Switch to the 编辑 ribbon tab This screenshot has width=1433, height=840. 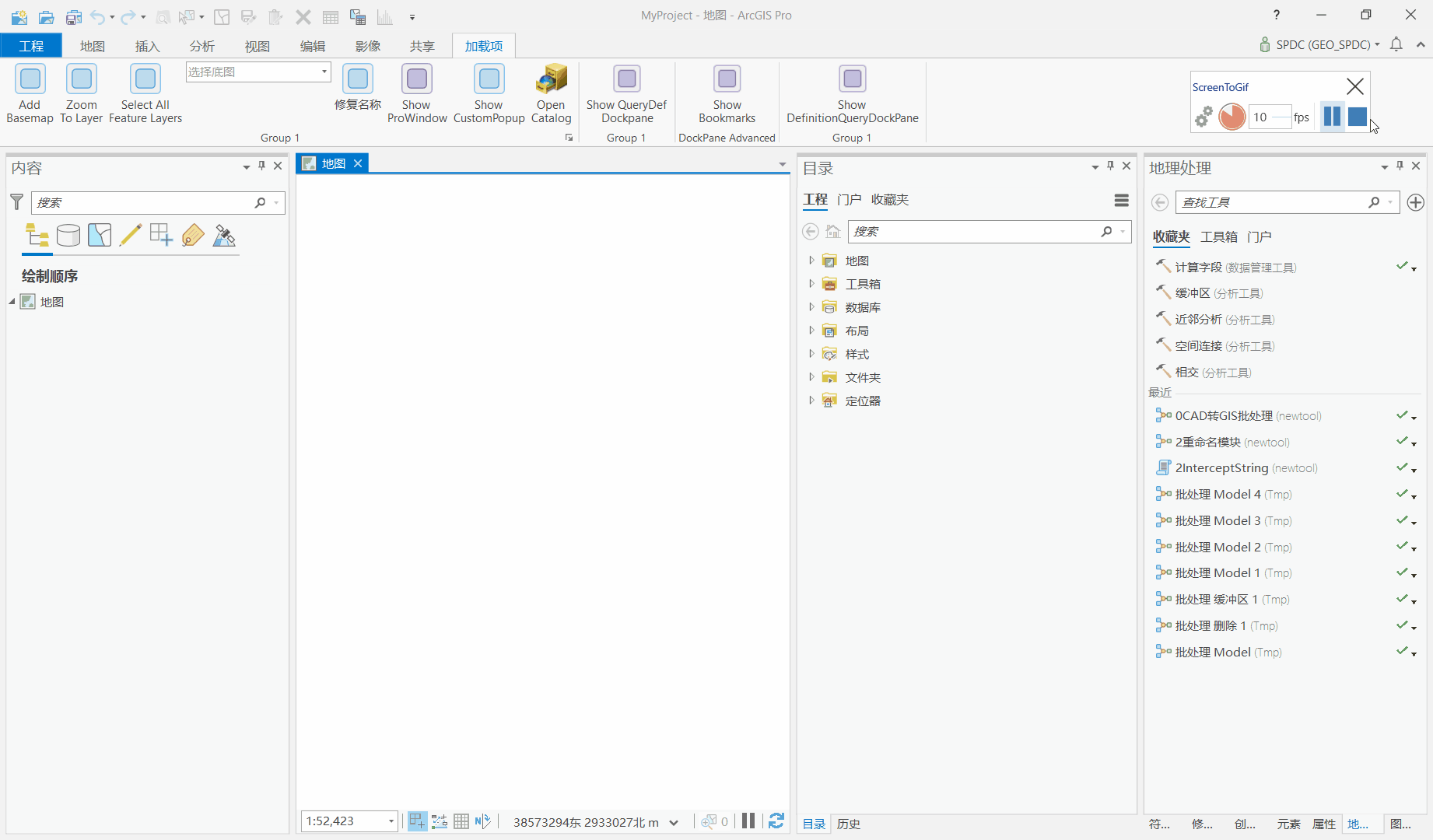click(x=313, y=46)
